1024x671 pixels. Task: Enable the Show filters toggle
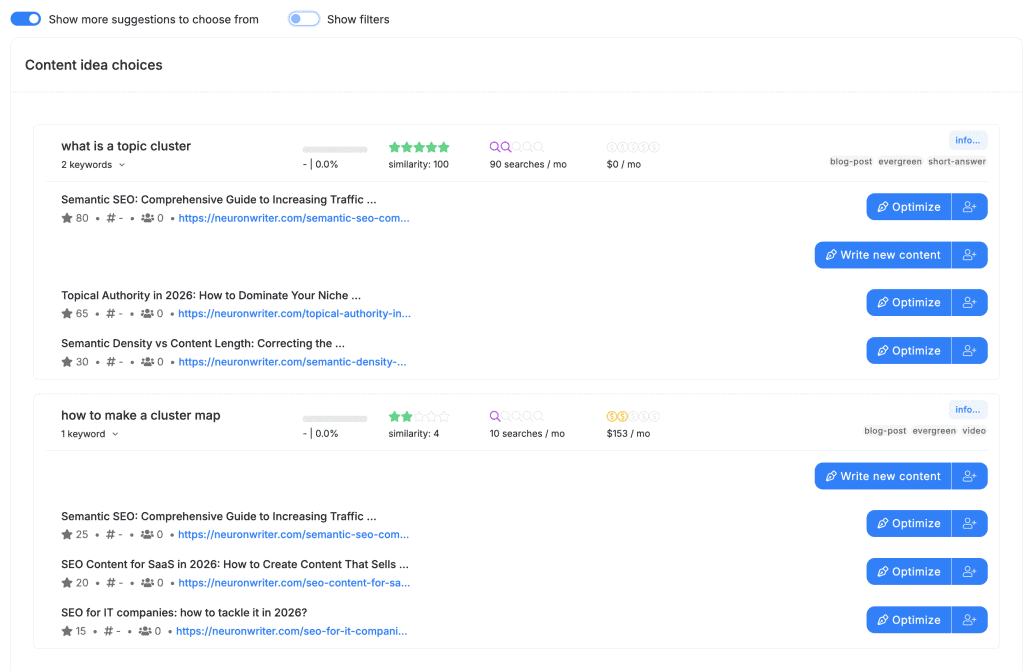tap(304, 19)
